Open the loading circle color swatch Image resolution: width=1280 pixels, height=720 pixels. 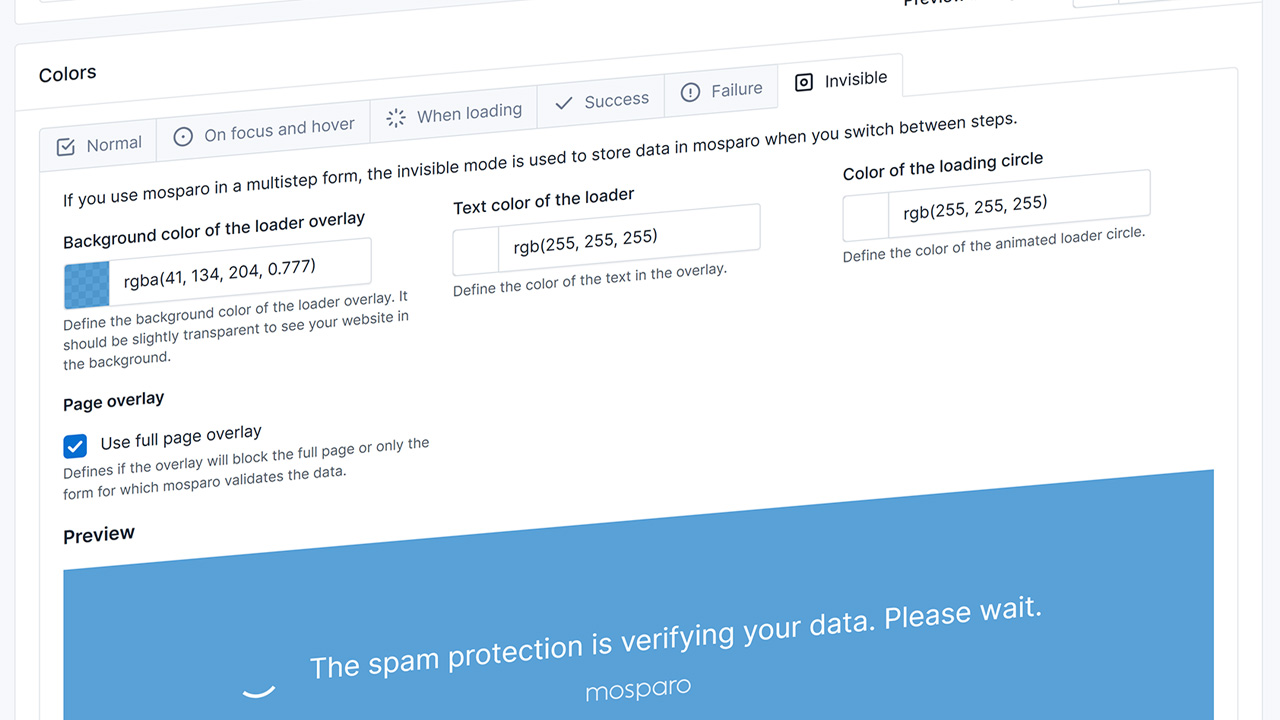[x=866, y=217]
